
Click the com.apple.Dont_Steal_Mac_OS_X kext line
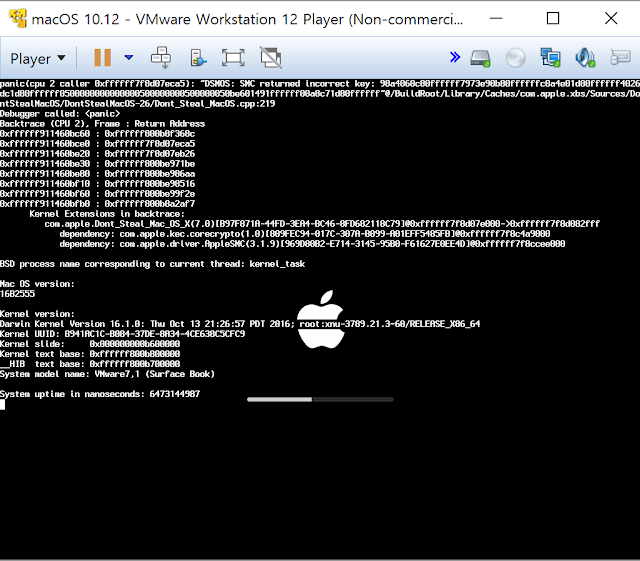point(322,224)
